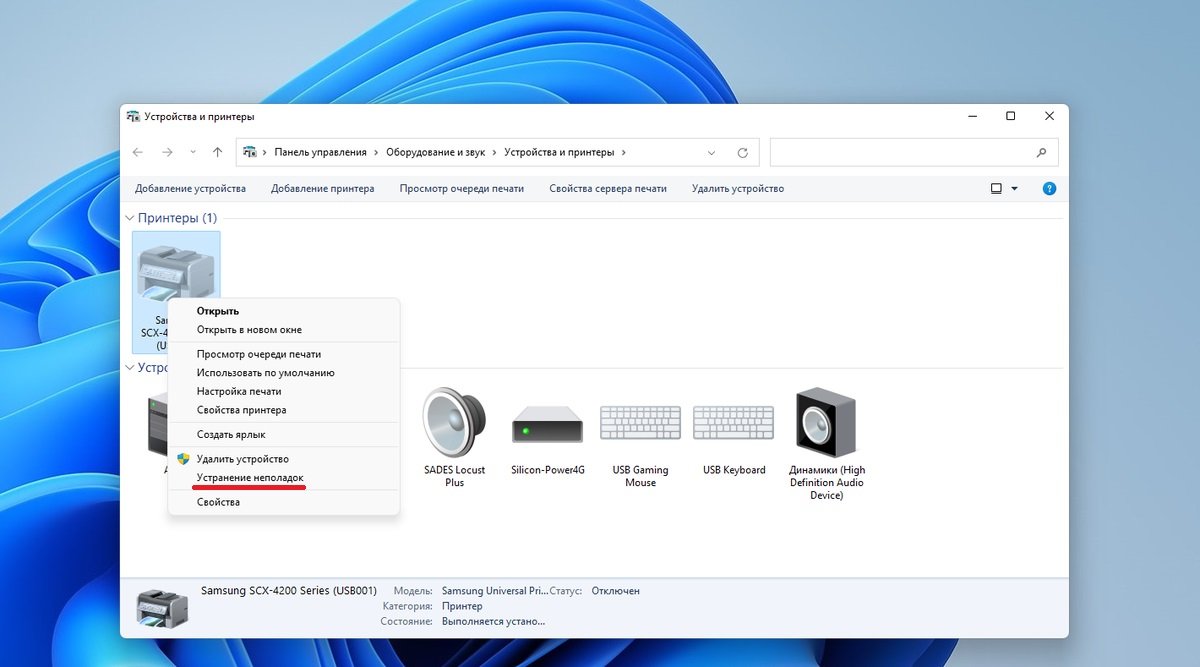The height and width of the screenshot is (667, 1200).
Task: Select the Динамики (High Definition Audio Device) icon
Action: point(826,444)
